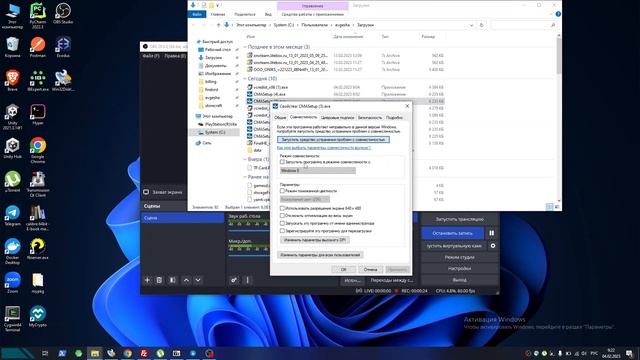Click the choose compatibility settings manually link
The width and height of the screenshot is (640, 360).
pyautogui.click(x=324, y=148)
